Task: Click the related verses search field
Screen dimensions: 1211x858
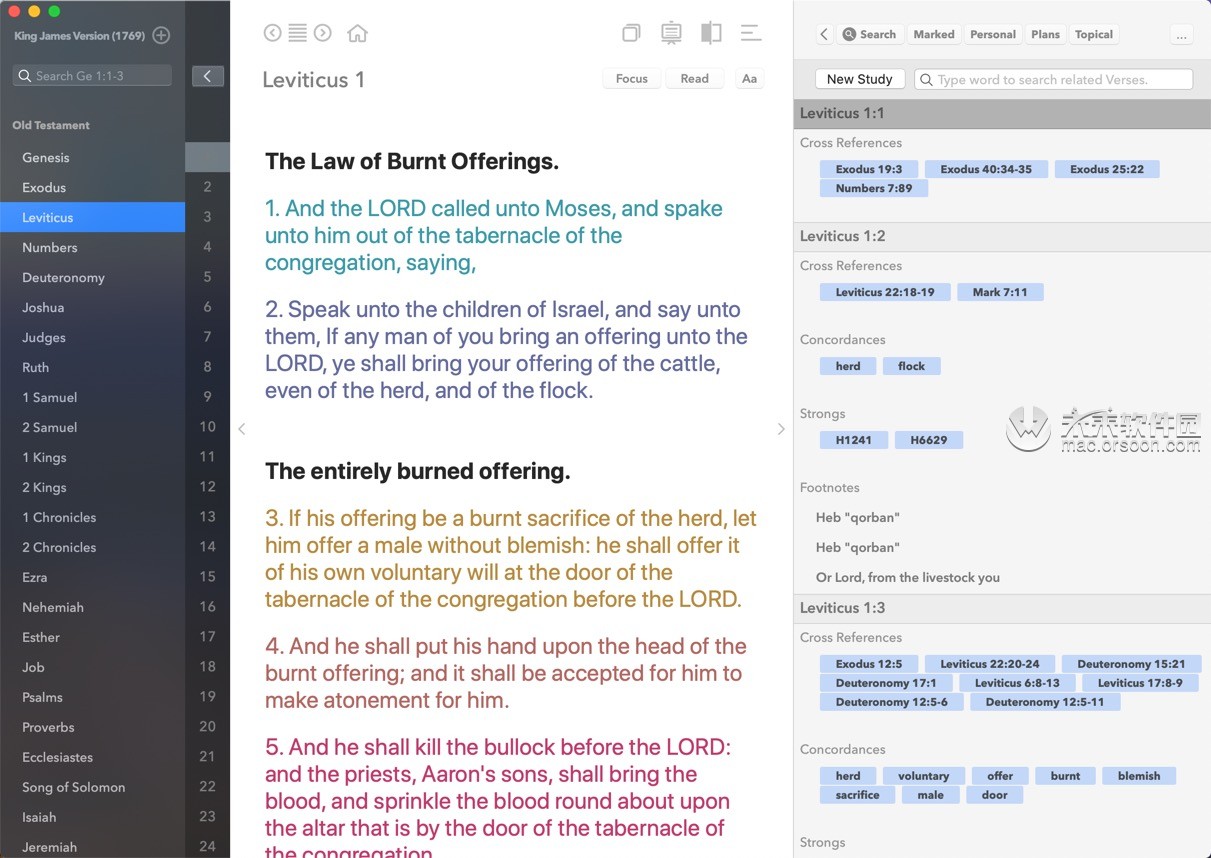Action: click(1054, 79)
